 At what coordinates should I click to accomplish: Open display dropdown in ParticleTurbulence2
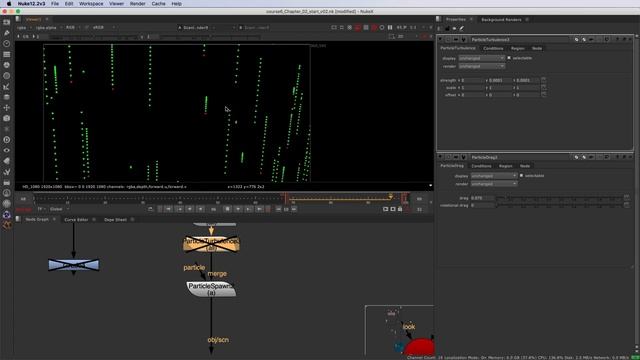[482, 58]
